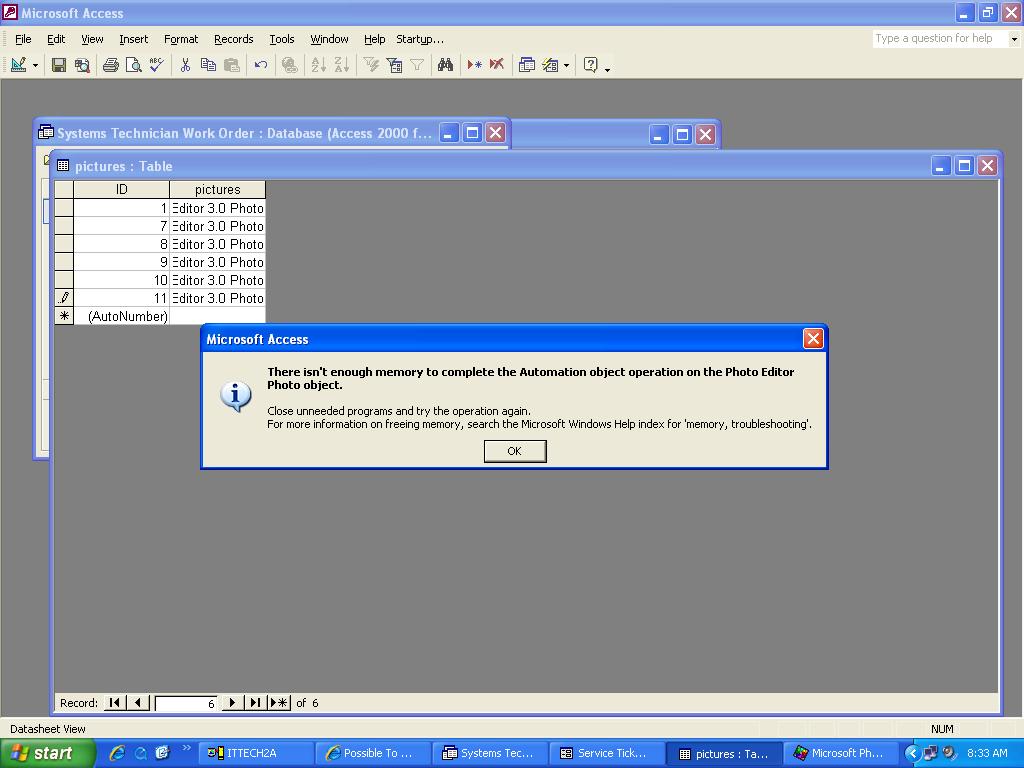
Task: Click the Filter By Form icon
Action: (x=394, y=65)
